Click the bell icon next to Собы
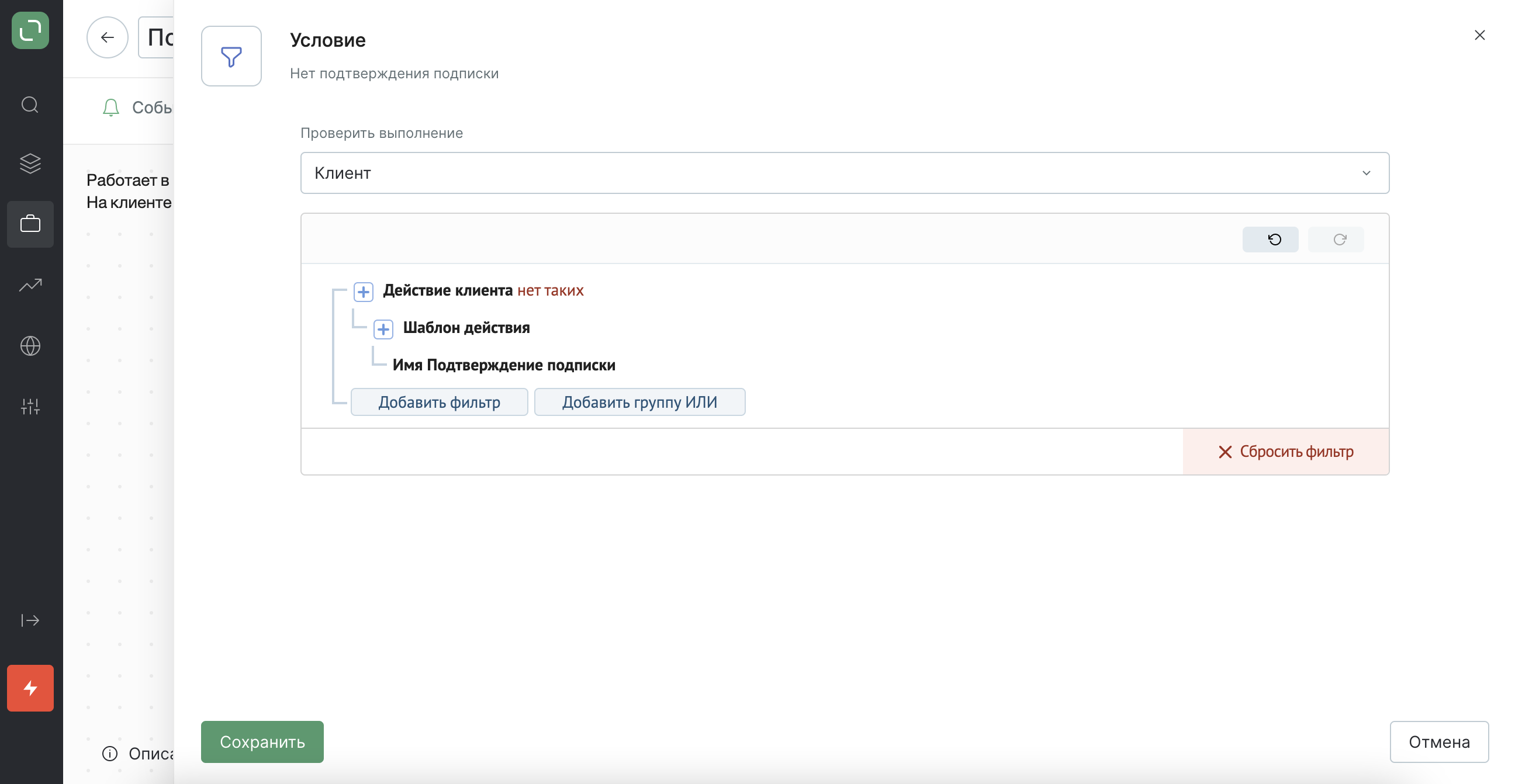This screenshot has height=784, width=1515. (x=110, y=107)
